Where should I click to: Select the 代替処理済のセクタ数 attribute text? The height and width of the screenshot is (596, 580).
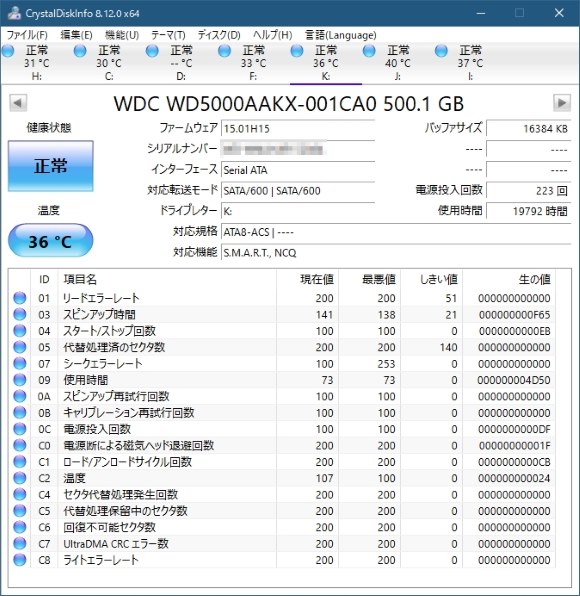point(114,347)
